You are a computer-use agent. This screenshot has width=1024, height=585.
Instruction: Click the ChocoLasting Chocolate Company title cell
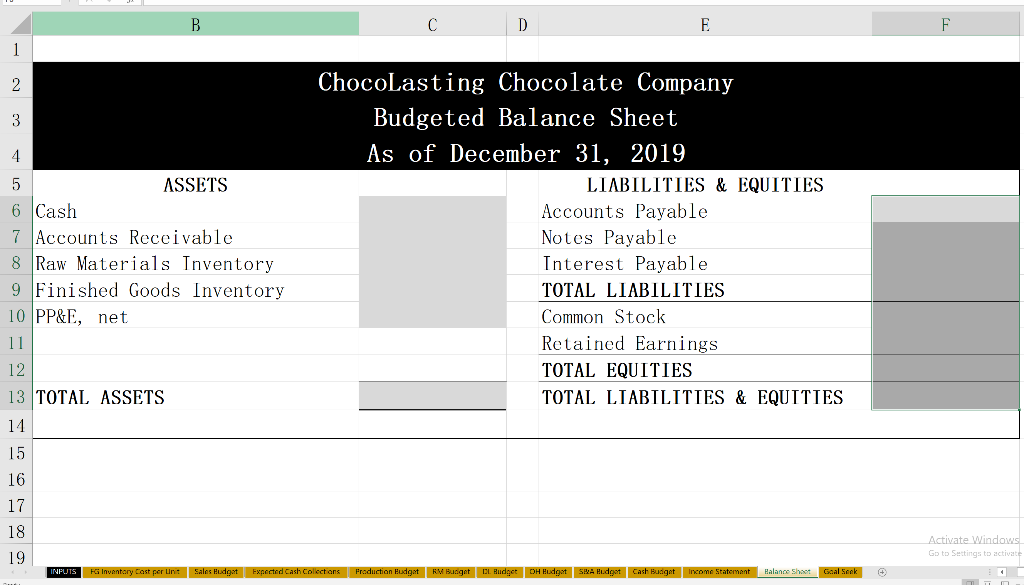click(526, 82)
